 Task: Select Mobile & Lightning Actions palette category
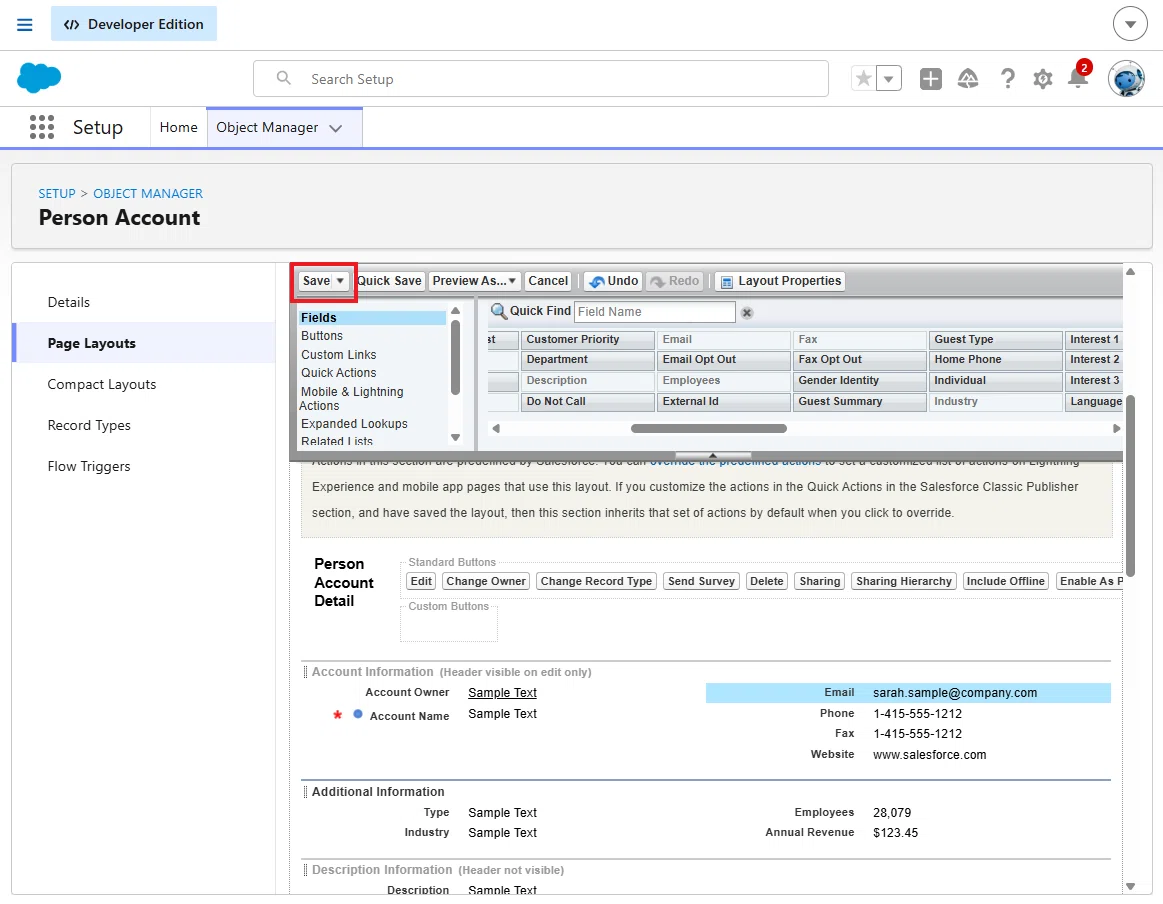352,399
